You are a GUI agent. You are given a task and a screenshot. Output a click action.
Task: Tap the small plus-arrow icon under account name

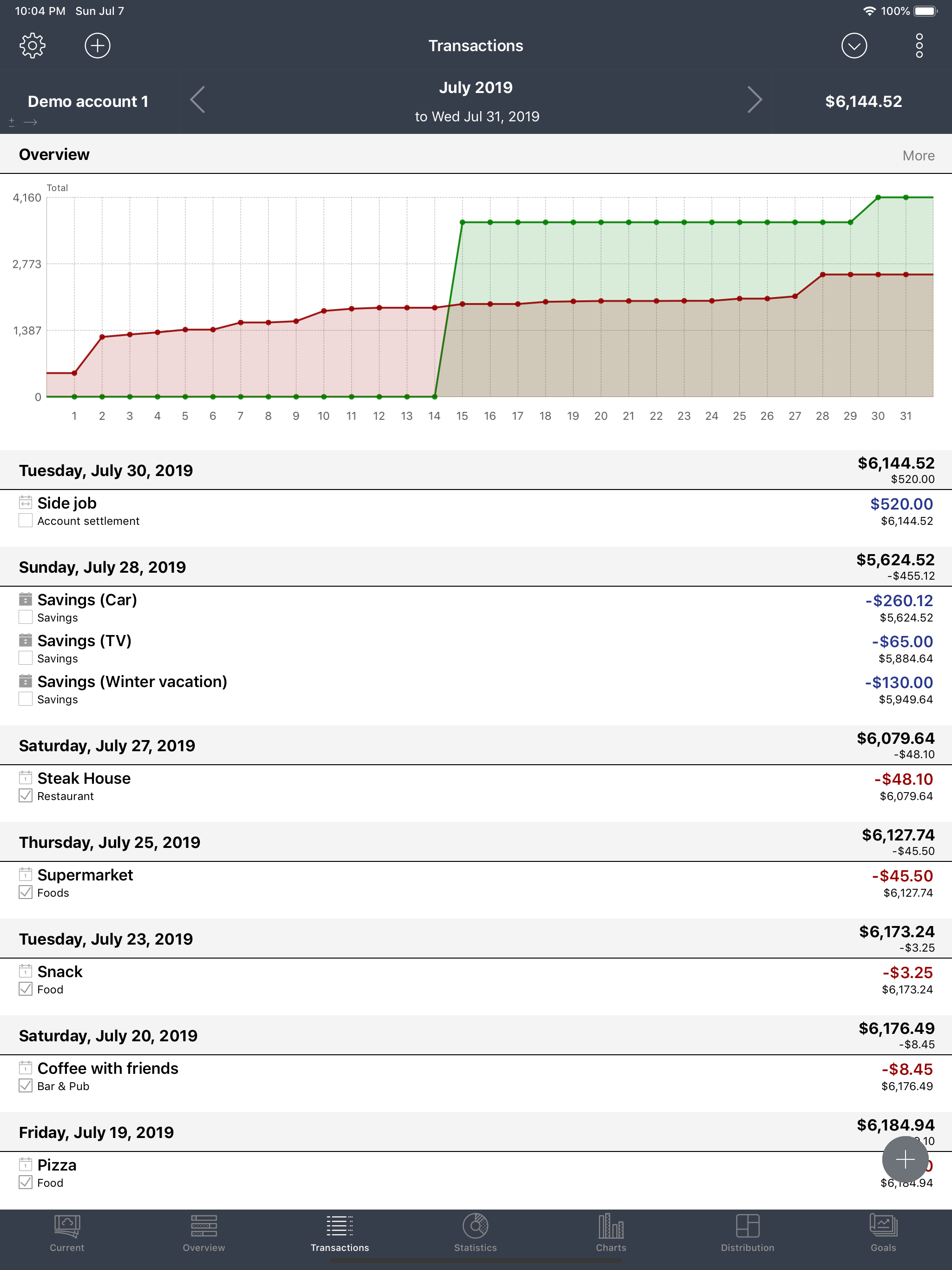[x=23, y=122]
